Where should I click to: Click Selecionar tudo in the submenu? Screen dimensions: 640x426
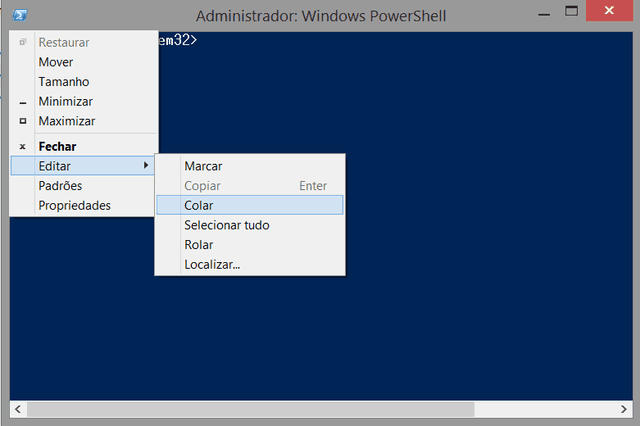pyautogui.click(x=250, y=225)
